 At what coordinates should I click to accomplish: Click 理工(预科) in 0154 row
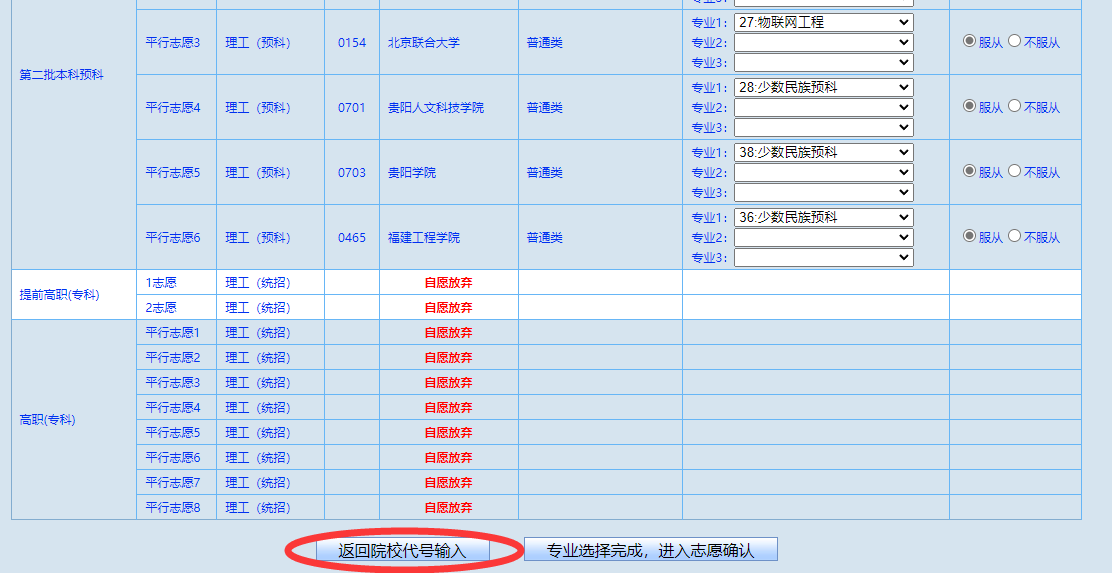point(258,43)
